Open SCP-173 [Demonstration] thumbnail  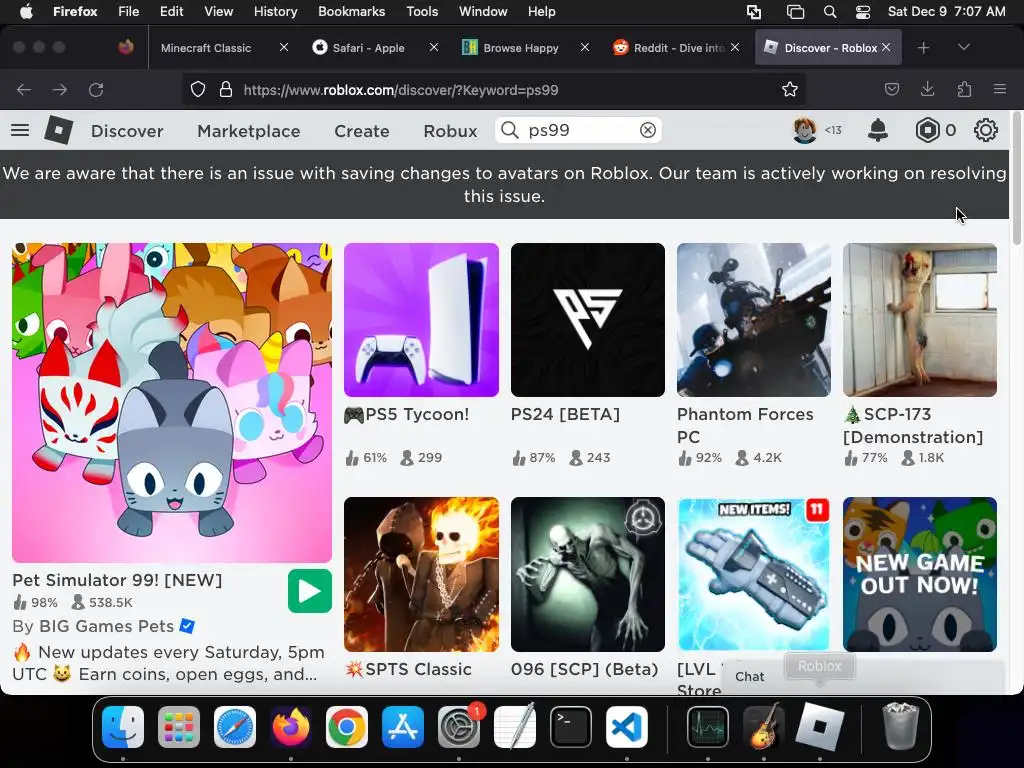pos(920,320)
